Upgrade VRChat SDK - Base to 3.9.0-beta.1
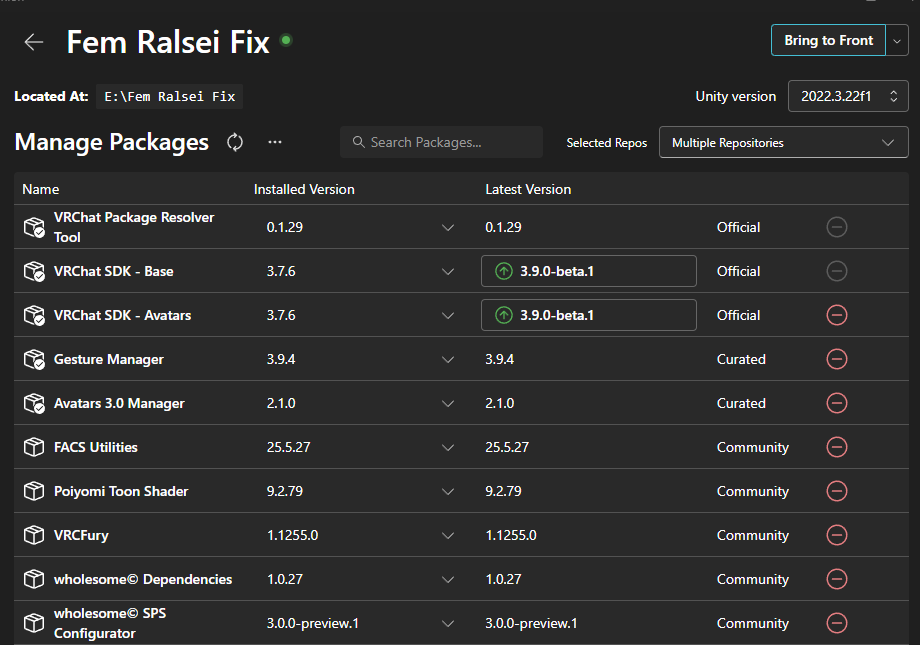 click(x=588, y=271)
